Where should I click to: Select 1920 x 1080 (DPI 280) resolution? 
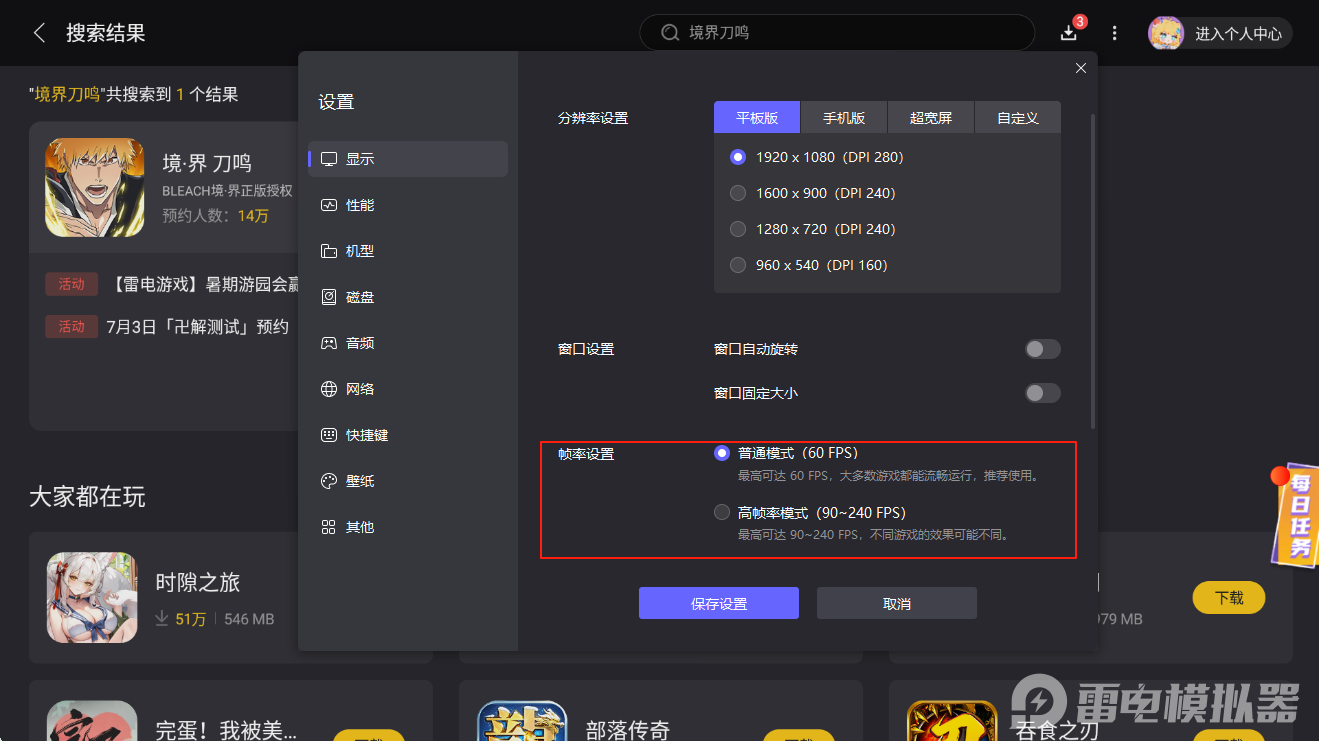pyautogui.click(x=738, y=157)
